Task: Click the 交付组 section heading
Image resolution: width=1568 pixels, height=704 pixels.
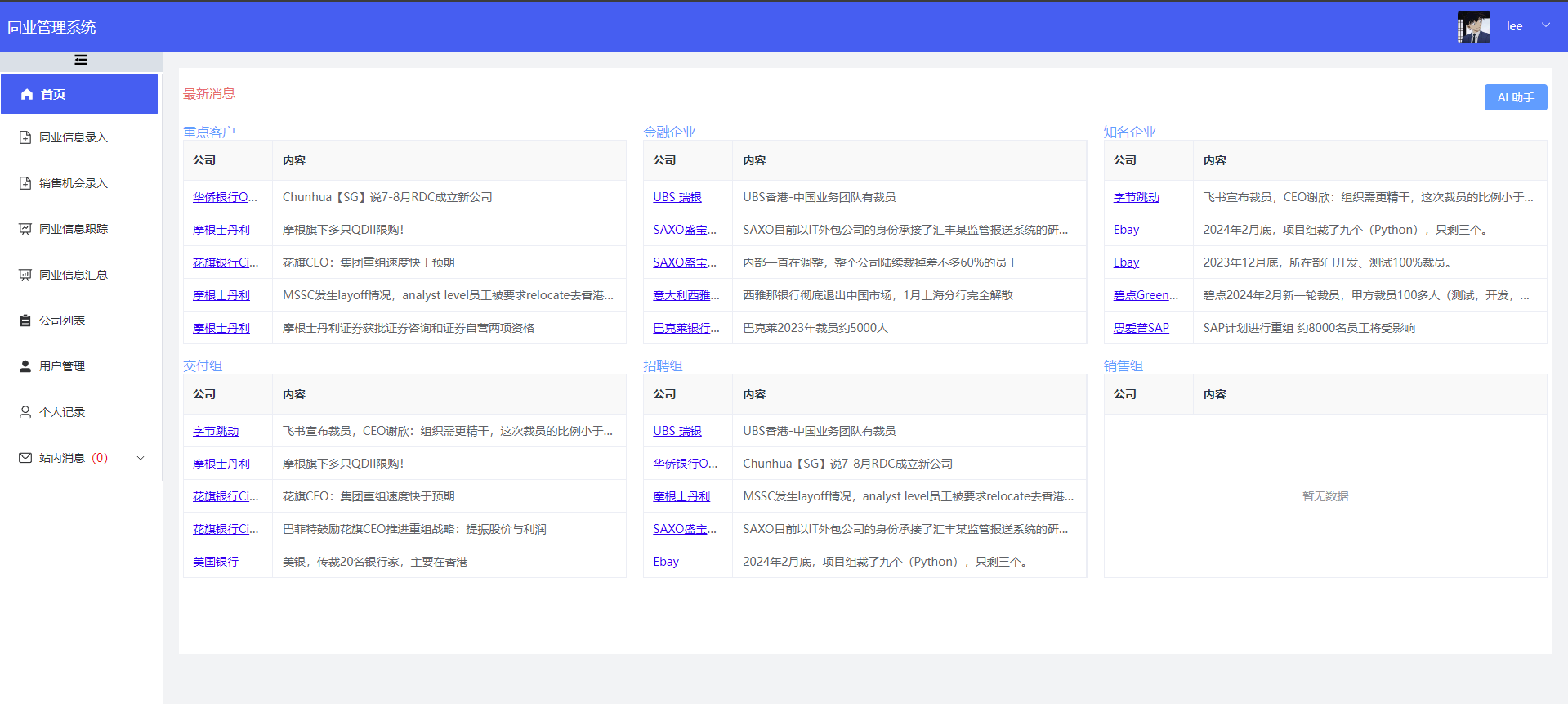Action: pos(203,365)
